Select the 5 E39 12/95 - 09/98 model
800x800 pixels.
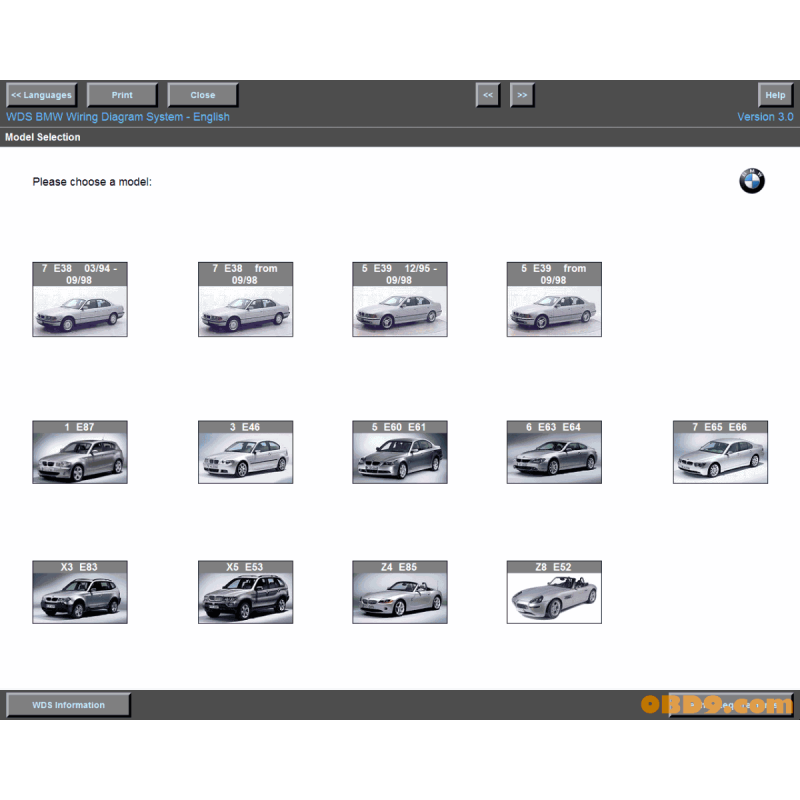click(399, 299)
